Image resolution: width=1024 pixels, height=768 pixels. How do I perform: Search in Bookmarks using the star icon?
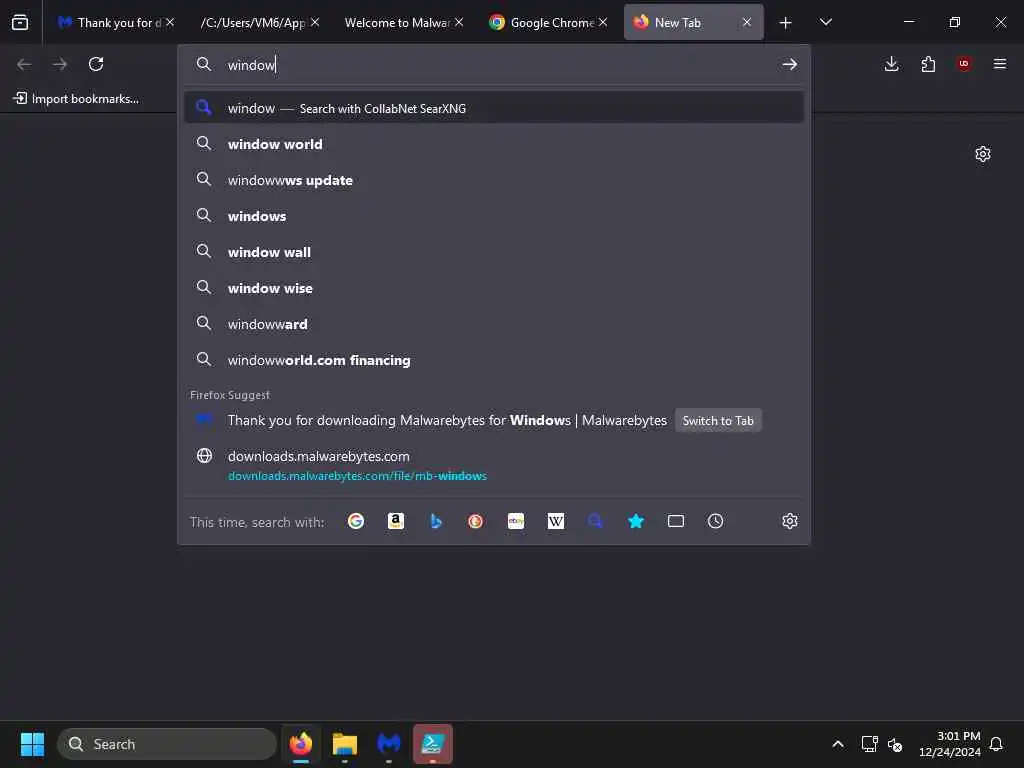(636, 521)
